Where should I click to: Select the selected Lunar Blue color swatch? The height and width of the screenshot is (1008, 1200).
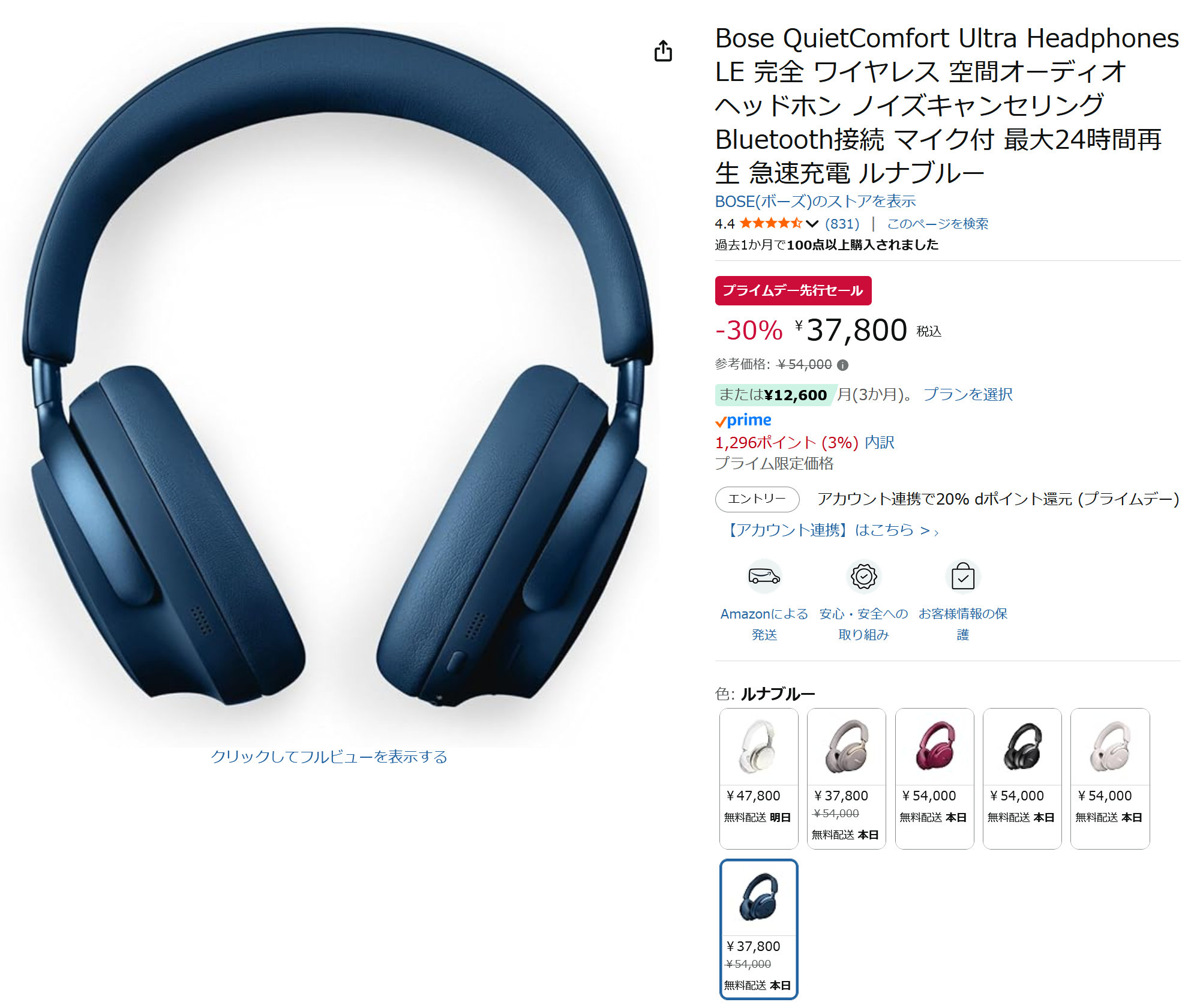coord(758,929)
